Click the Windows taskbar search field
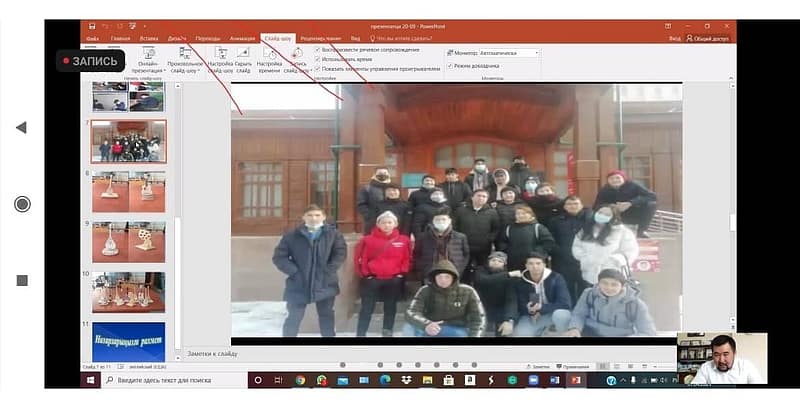The width and height of the screenshot is (800, 410). point(174,380)
